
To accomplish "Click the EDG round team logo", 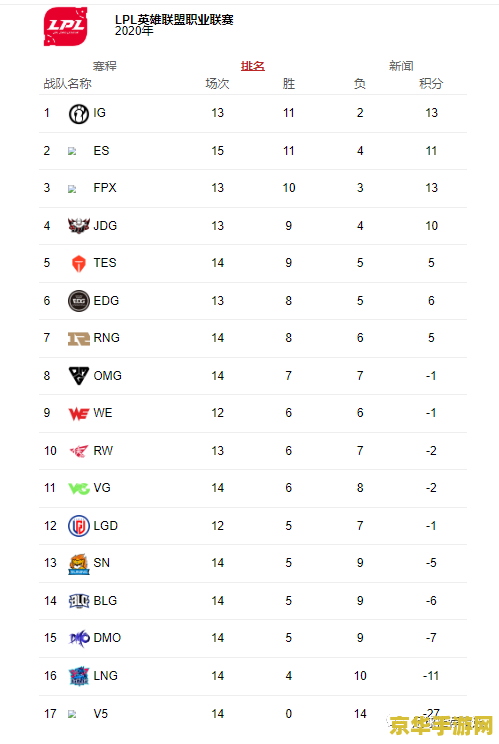I will click(78, 301).
